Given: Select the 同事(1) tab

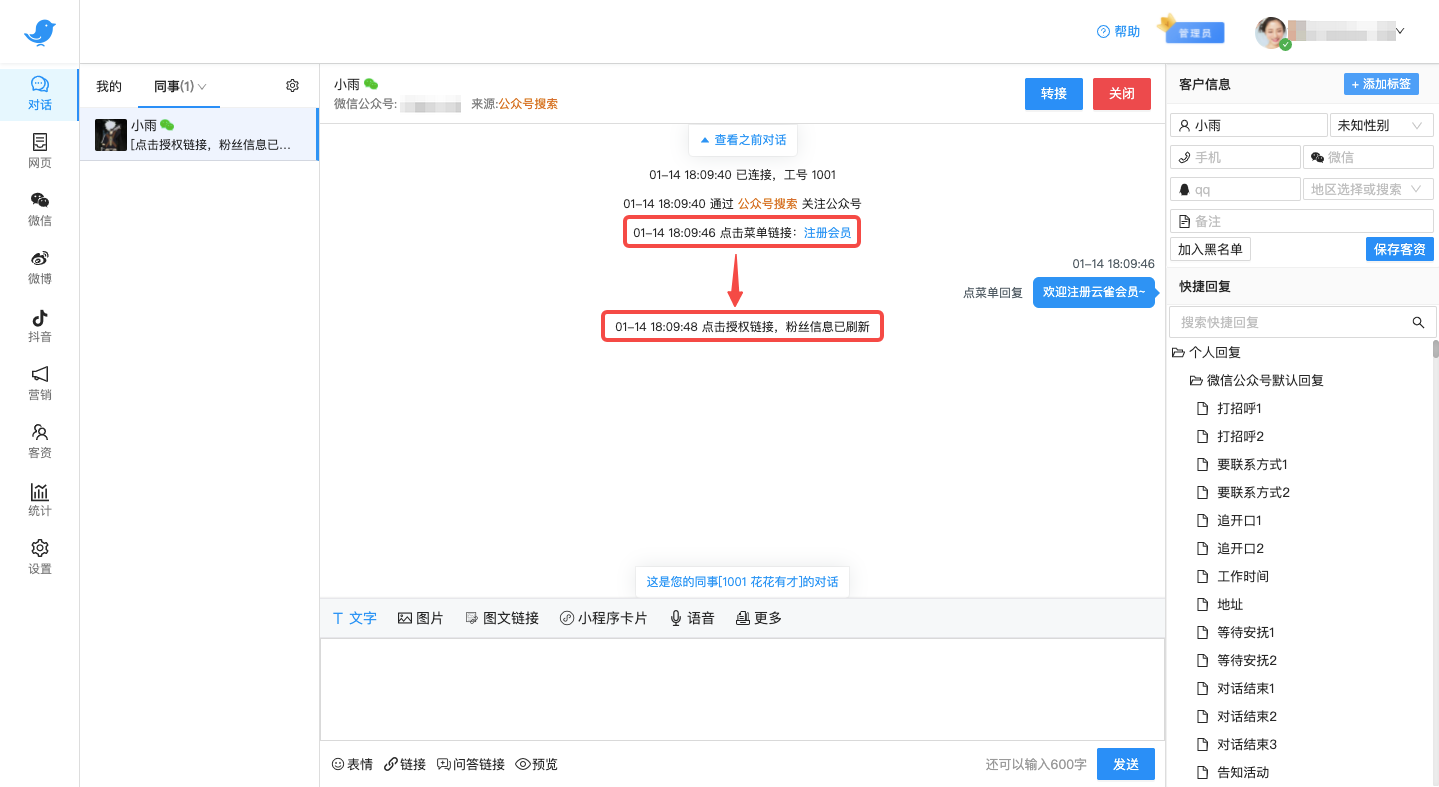Looking at the screenshot, I should click(x=172, y=86).
